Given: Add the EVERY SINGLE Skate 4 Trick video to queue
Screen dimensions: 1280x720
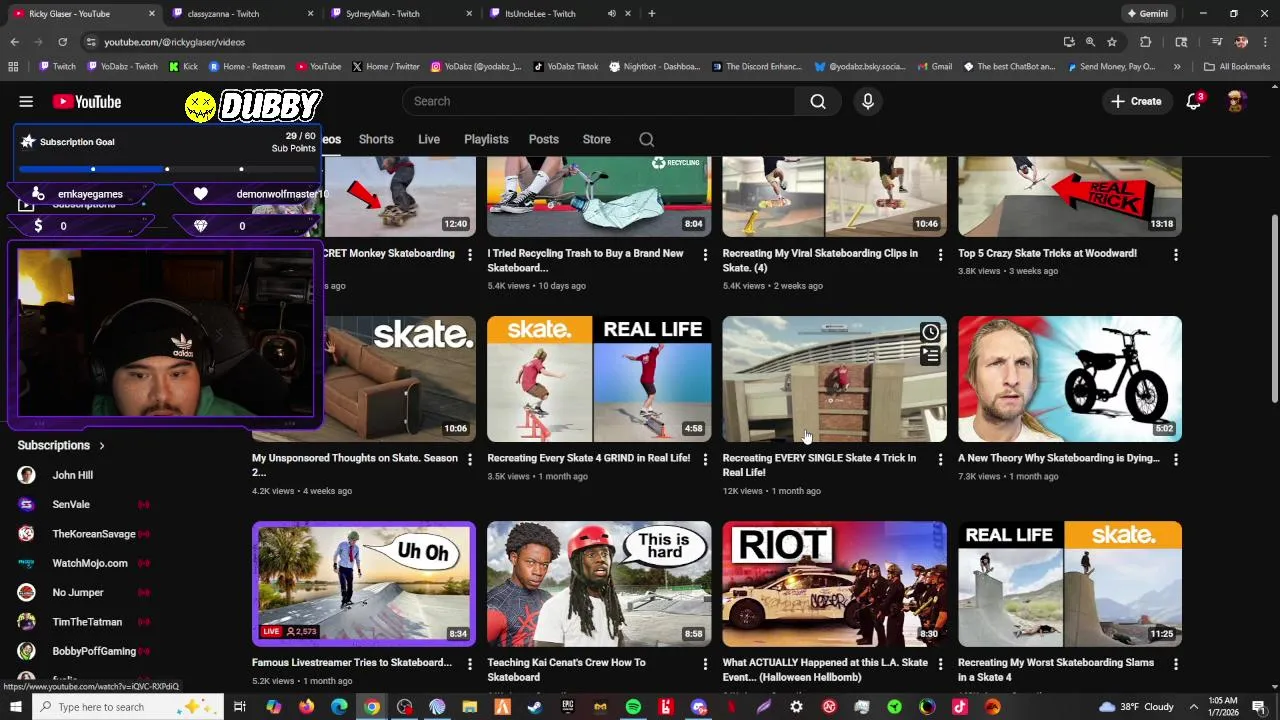Looking at the screenshot, I should coord(930,355).
